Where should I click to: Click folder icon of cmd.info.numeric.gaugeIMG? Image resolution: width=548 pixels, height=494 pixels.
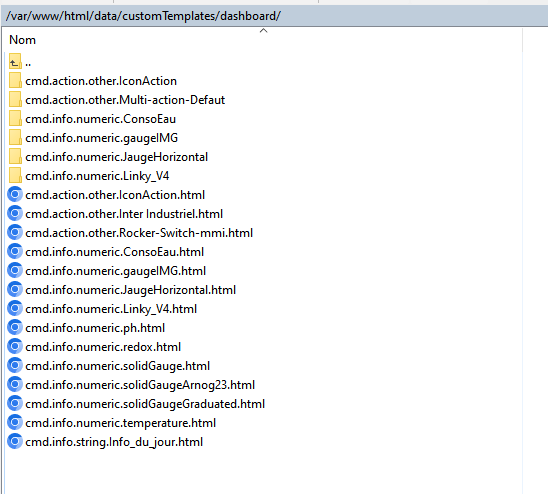click(x=15, y=137)
